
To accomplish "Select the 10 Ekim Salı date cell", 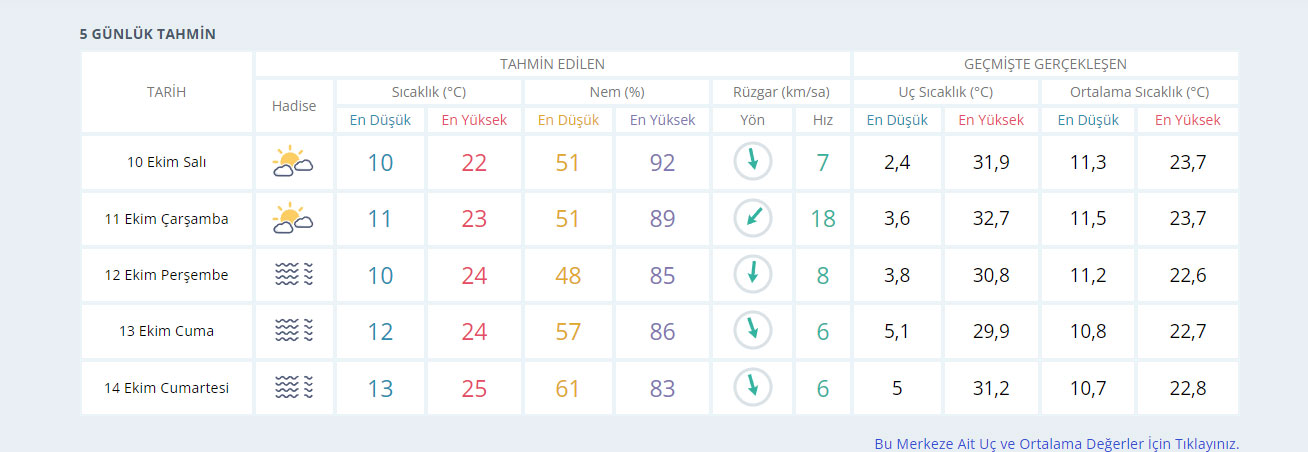I will [166, 162].
